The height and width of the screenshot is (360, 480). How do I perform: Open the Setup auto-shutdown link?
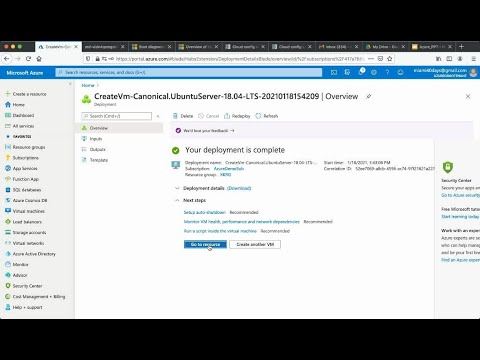(205, 212)
